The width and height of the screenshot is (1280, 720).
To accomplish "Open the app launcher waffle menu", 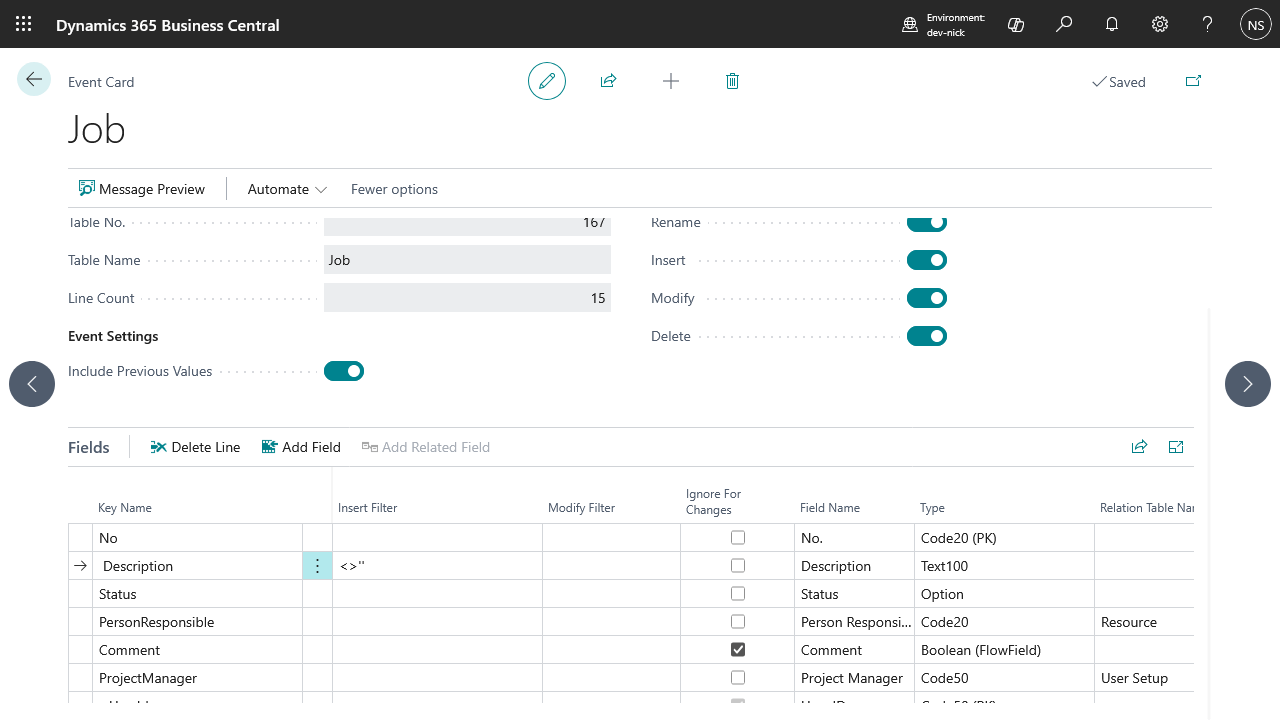I will point(24,25).
